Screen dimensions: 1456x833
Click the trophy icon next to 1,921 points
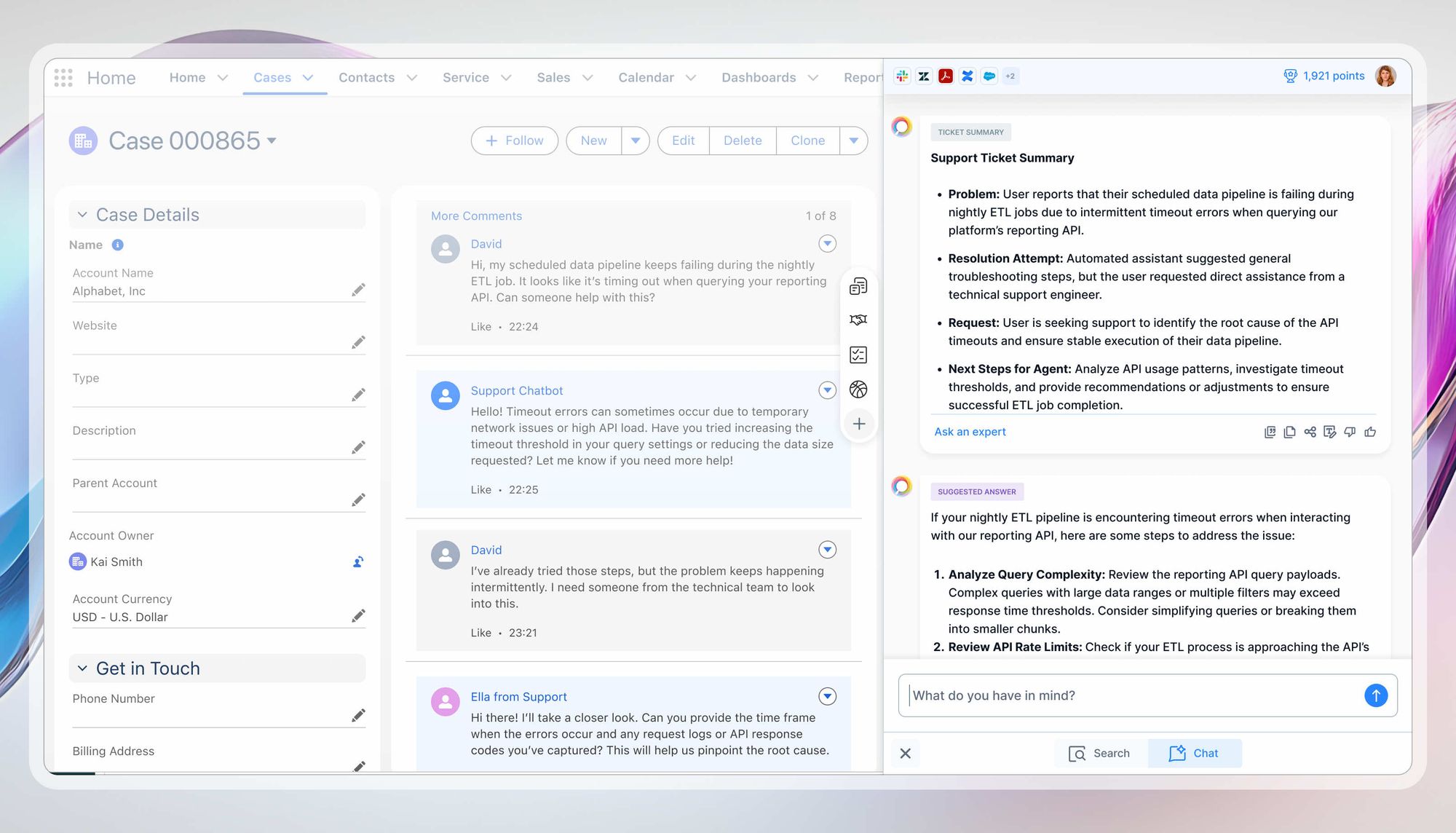tap(1290, 76)
